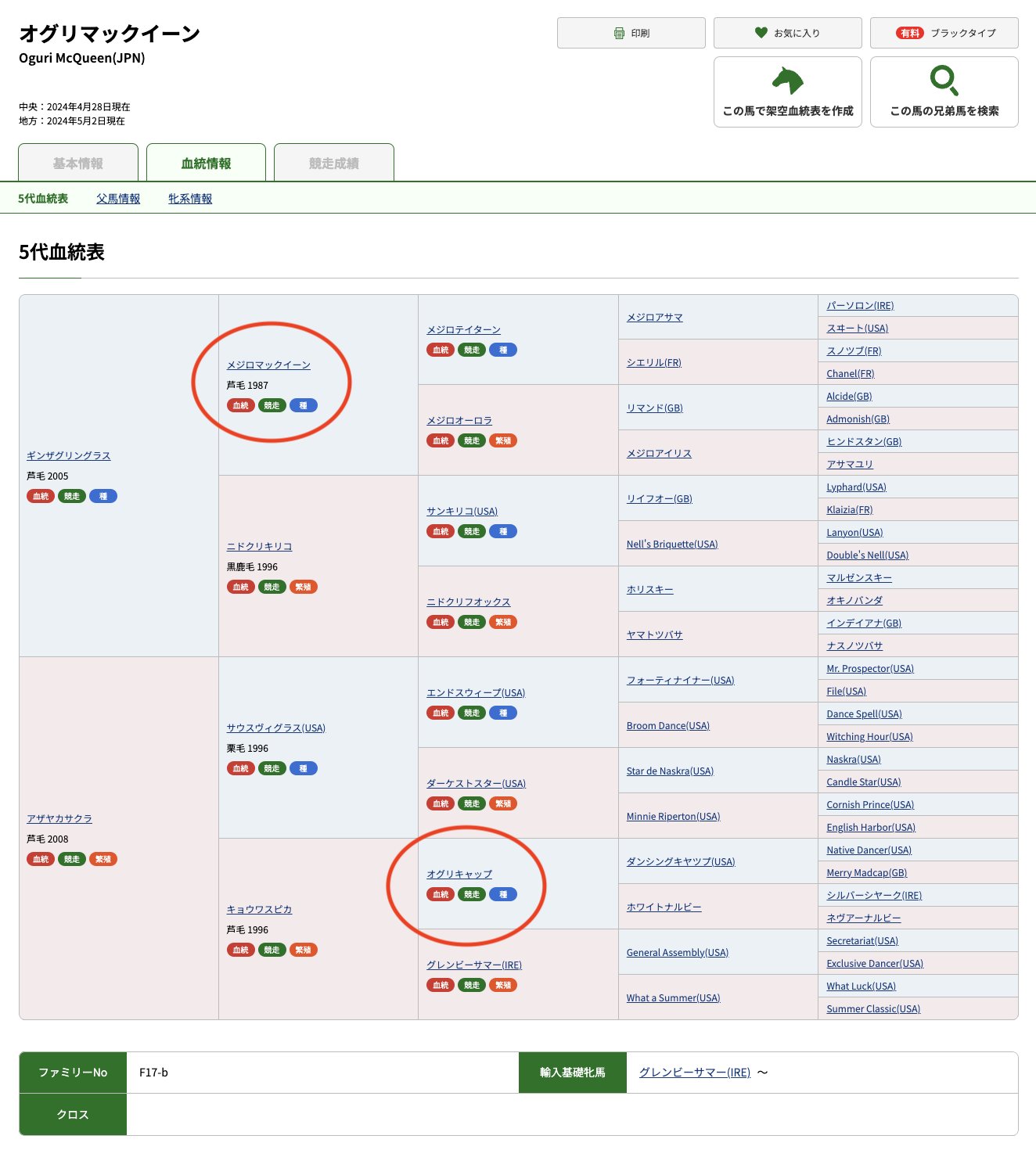Image resolution: width=1036 pixels, height=1150 pixels.
Task: Click the green 競走 badge under ギンザグリングラス
Action: 72,496
